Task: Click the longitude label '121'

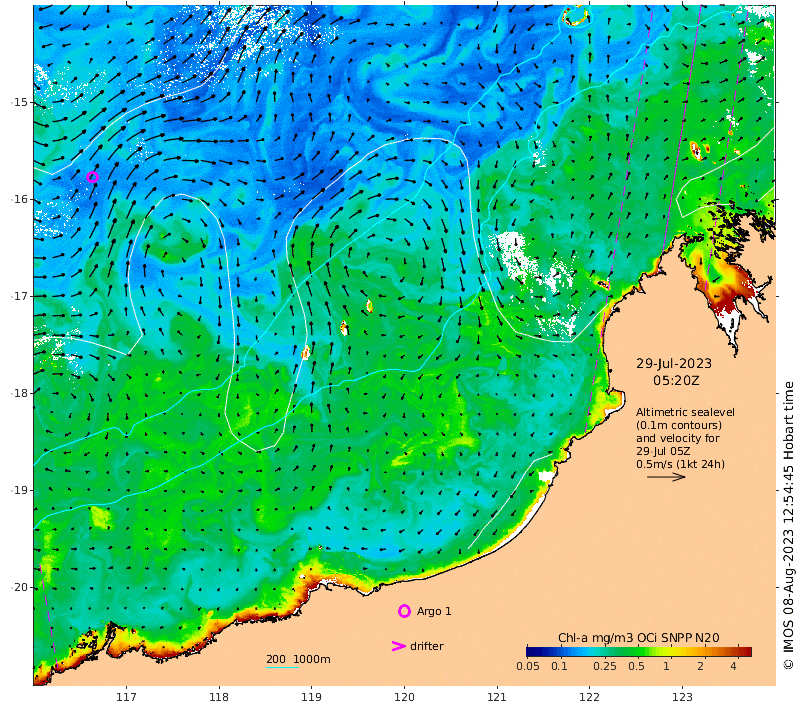Action: pos(496,697)
